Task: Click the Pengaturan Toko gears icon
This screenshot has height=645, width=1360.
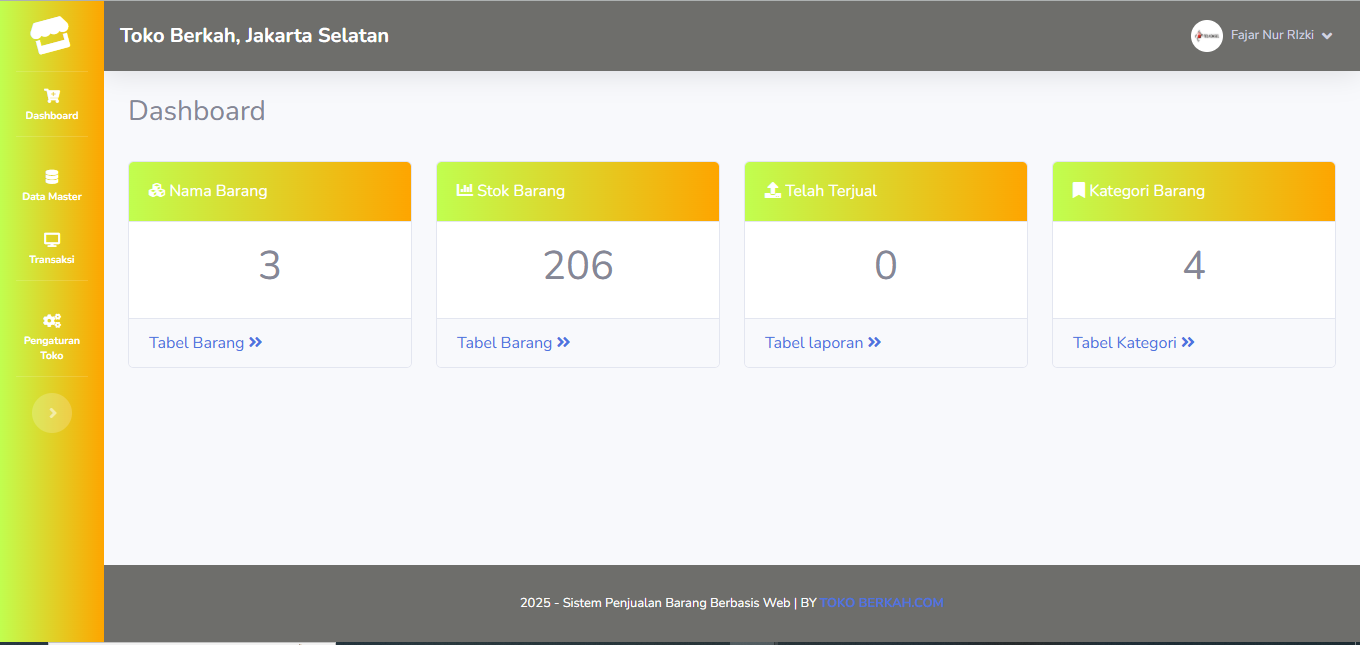Action: pyautogui.click(x=52, y=321)
